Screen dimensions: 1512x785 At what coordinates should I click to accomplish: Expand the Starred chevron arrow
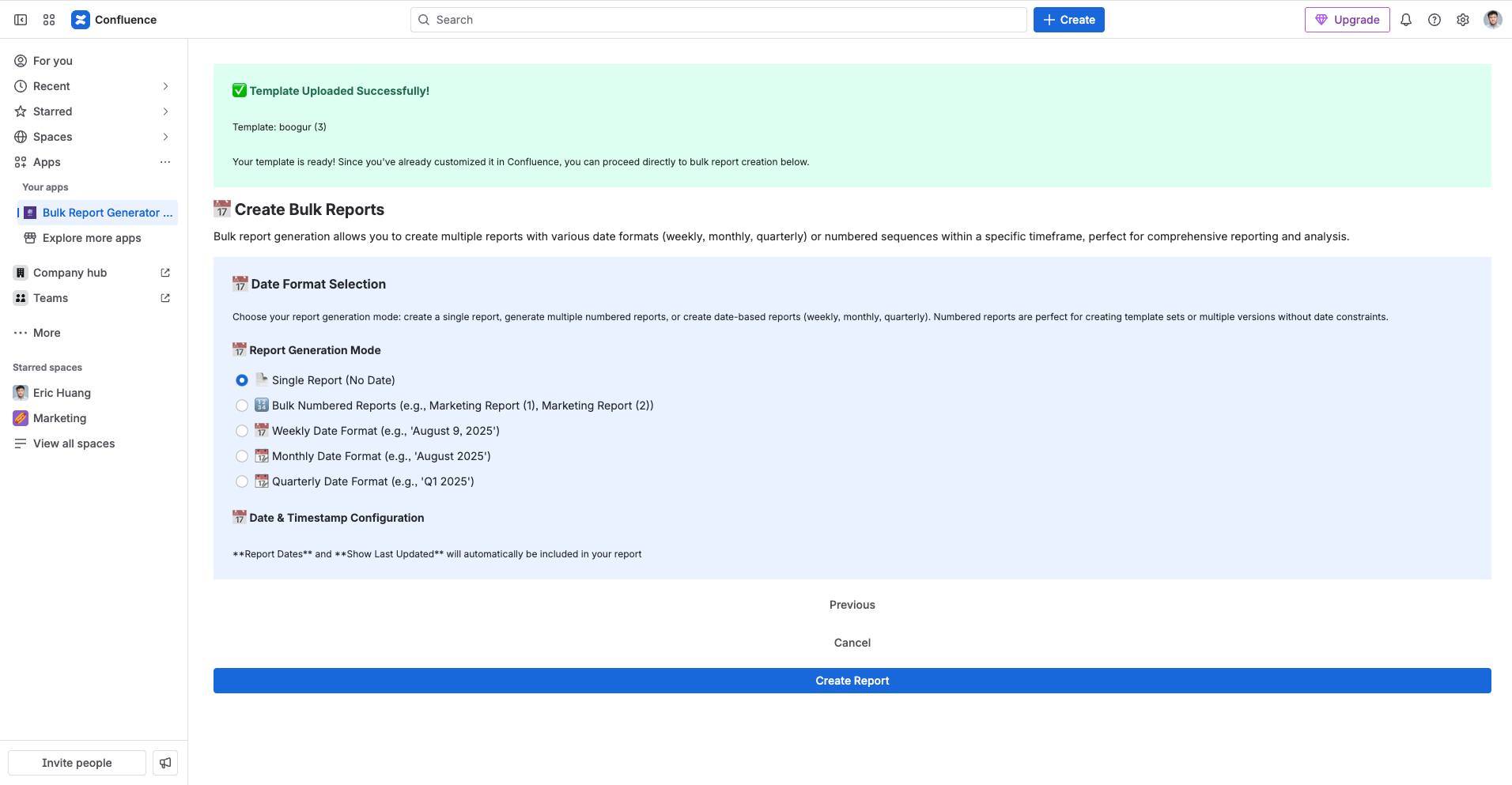pyautogui.click(x=165, y=111)
